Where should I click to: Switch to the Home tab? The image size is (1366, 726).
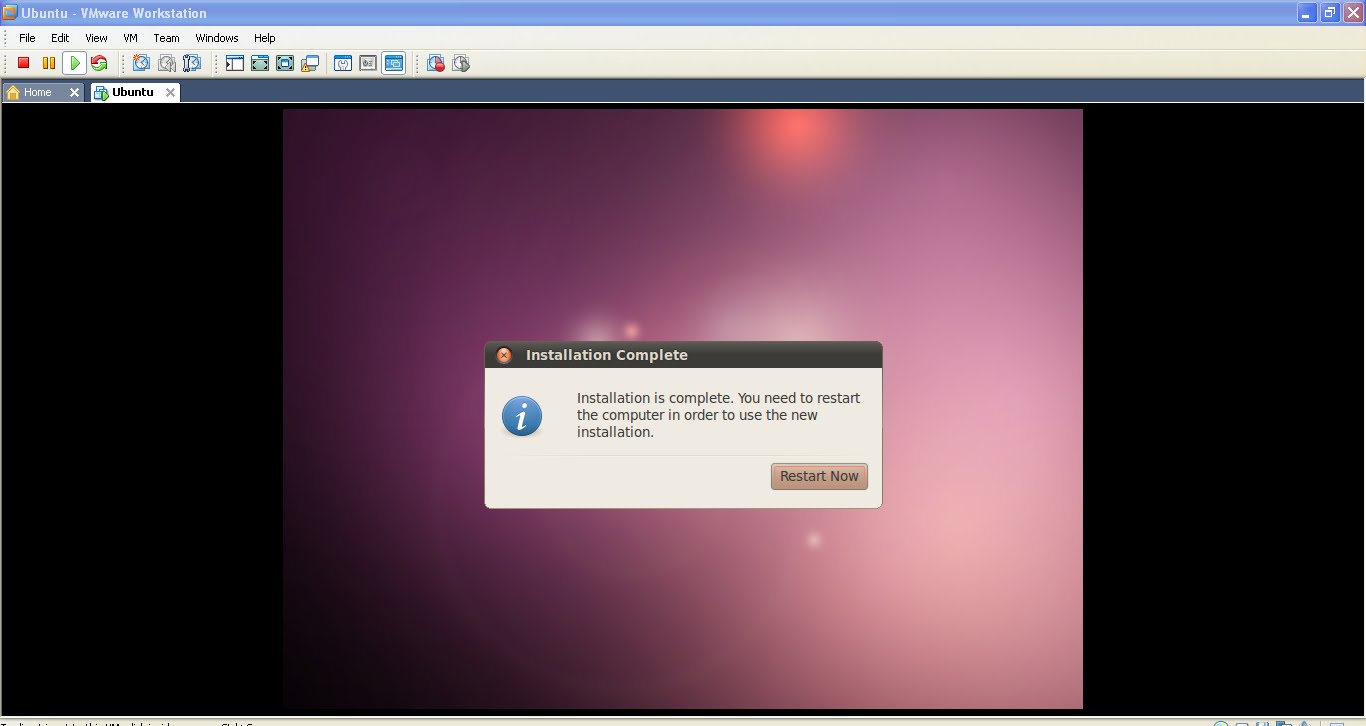click(37, 92)
